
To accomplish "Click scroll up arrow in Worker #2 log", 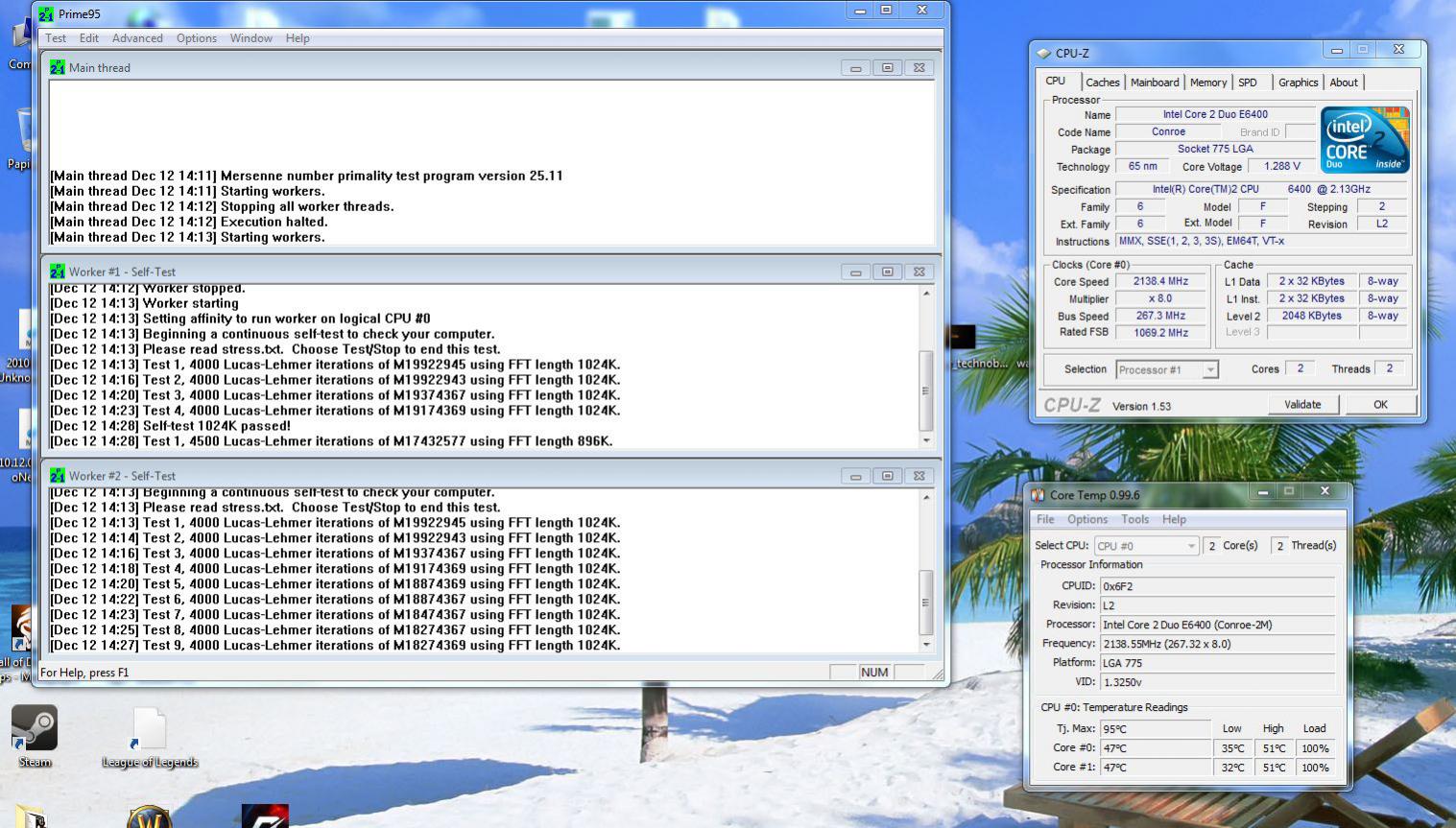I will [926, 497].
